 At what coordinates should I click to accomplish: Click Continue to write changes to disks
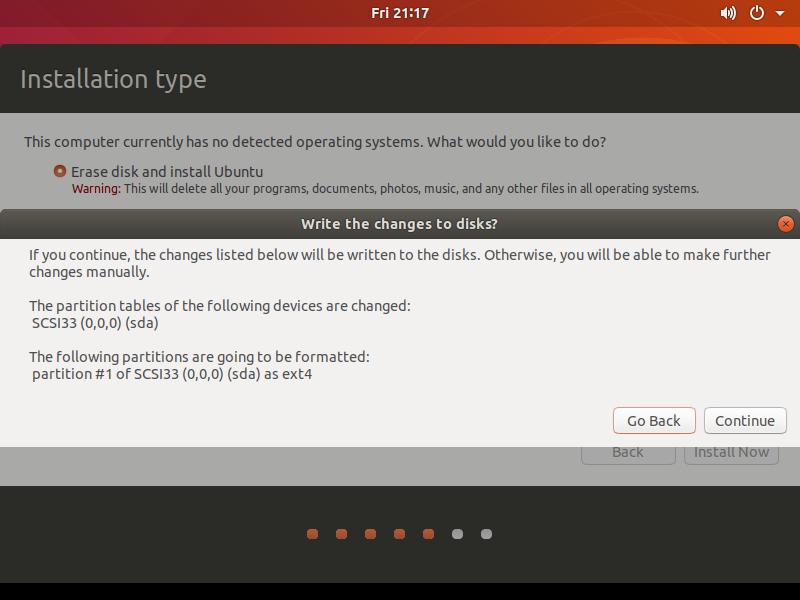[x=745, y=421]
